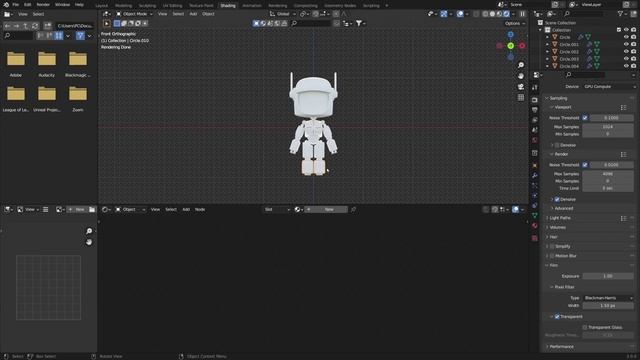Switch to the Animation workspace tab
Viewport: 640px width, 360px height.
tap(252, 6)
